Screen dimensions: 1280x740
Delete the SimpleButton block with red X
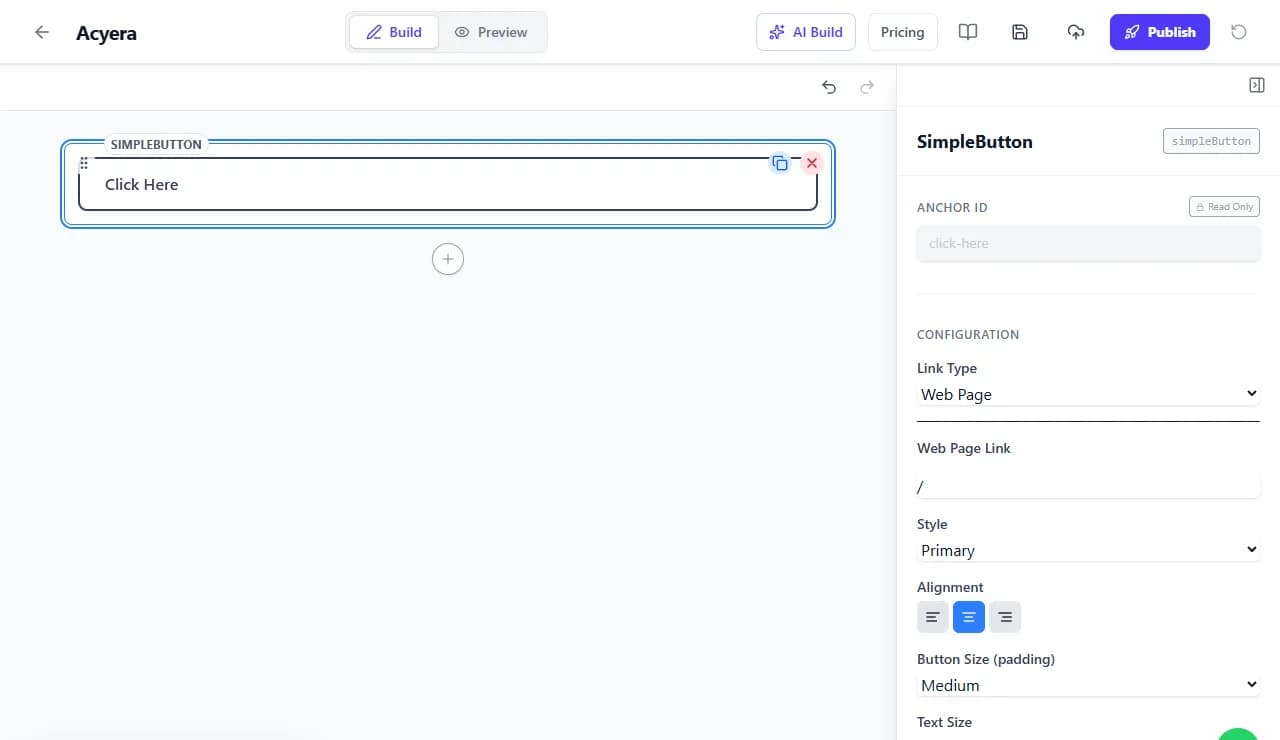click(812, 163)
